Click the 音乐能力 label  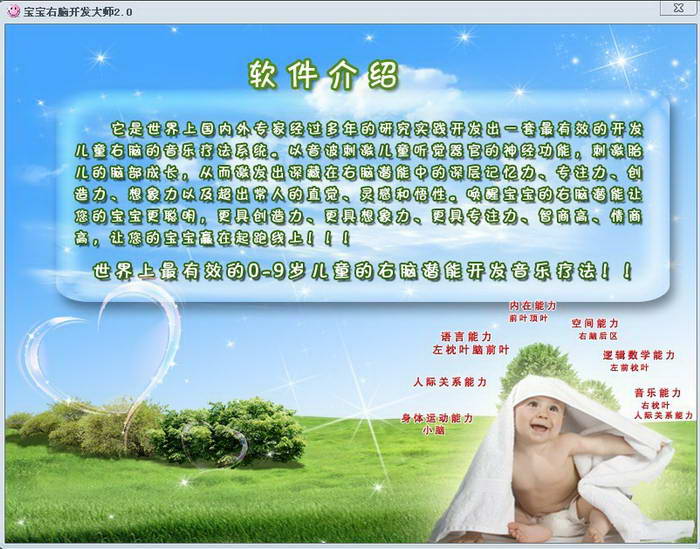pyautogui.click(x=657, y=393)
